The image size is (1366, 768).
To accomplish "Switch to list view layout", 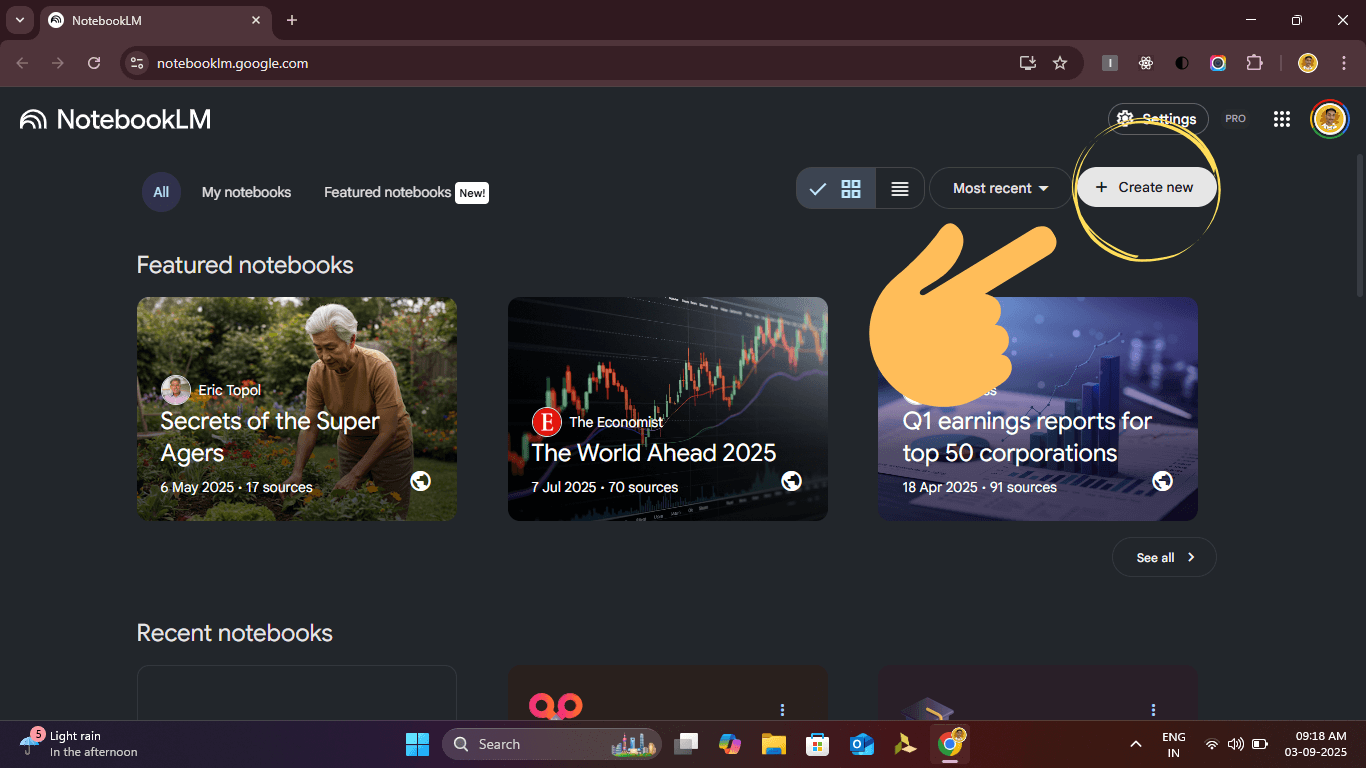I will 900,188.
